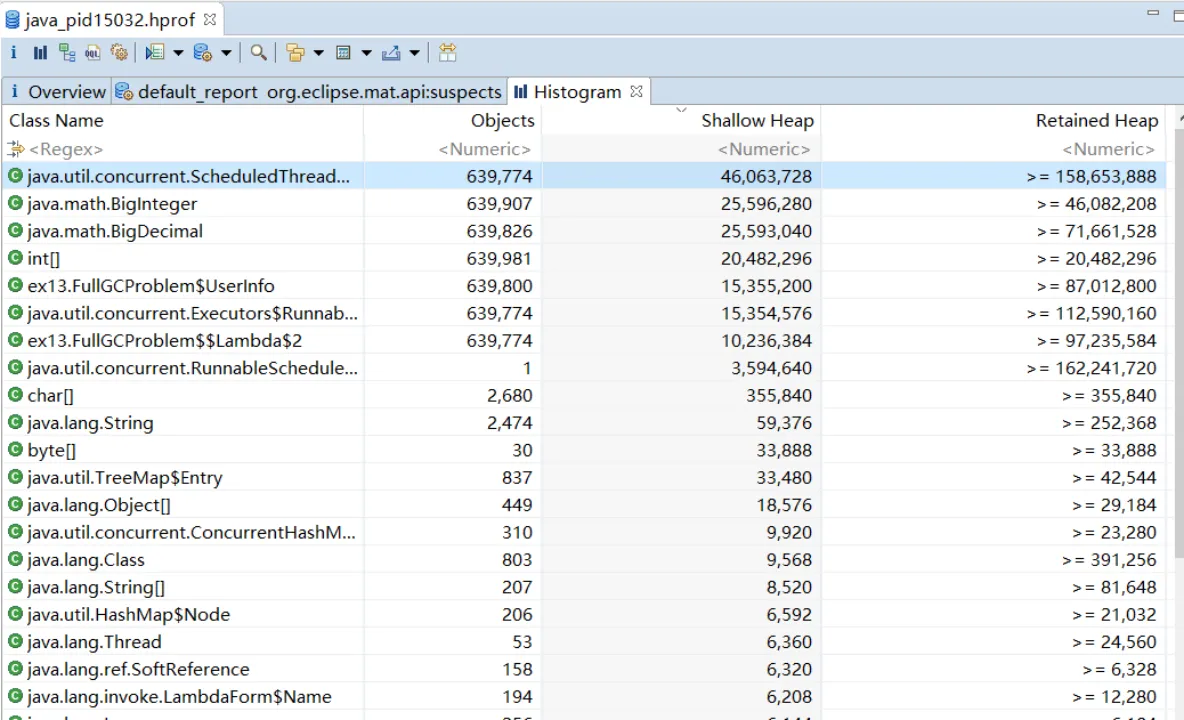Click the retained heap value >= 162,241,720
Screen dimensions: 1184x720
pyautogui.click(x=1091, y=368)
